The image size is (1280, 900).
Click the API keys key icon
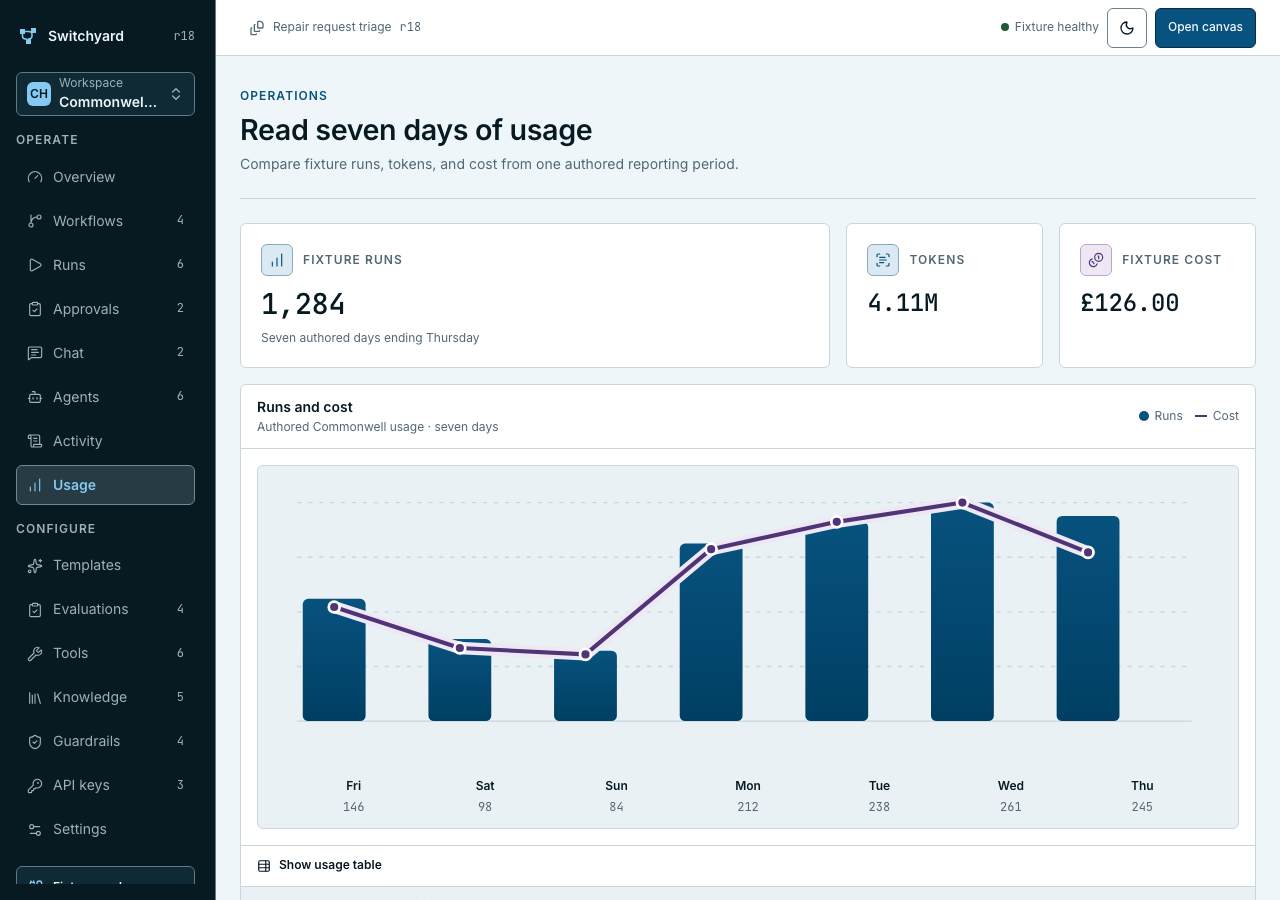35,785
